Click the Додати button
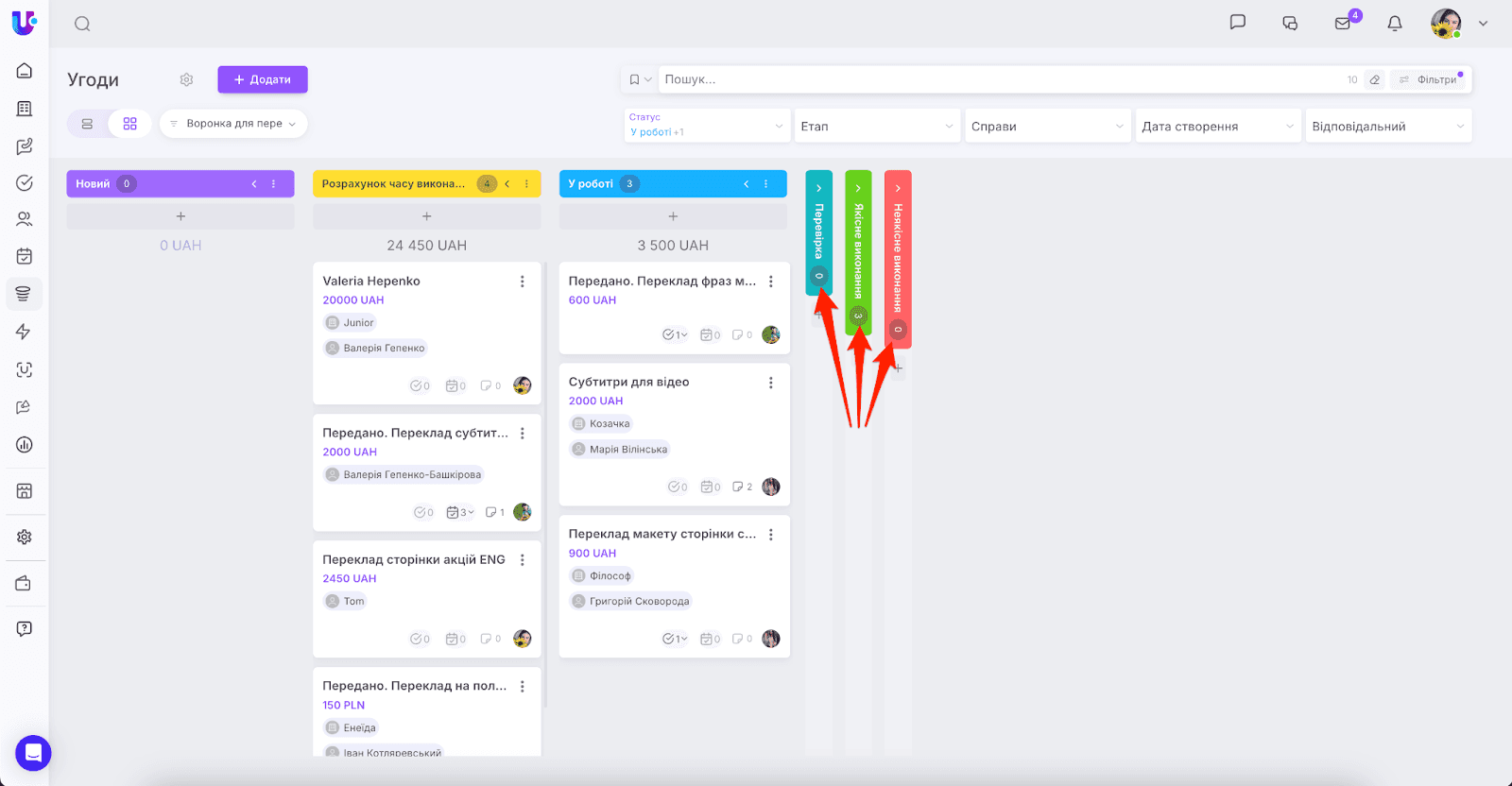The image size is (1512, 786). click(263, 79)
